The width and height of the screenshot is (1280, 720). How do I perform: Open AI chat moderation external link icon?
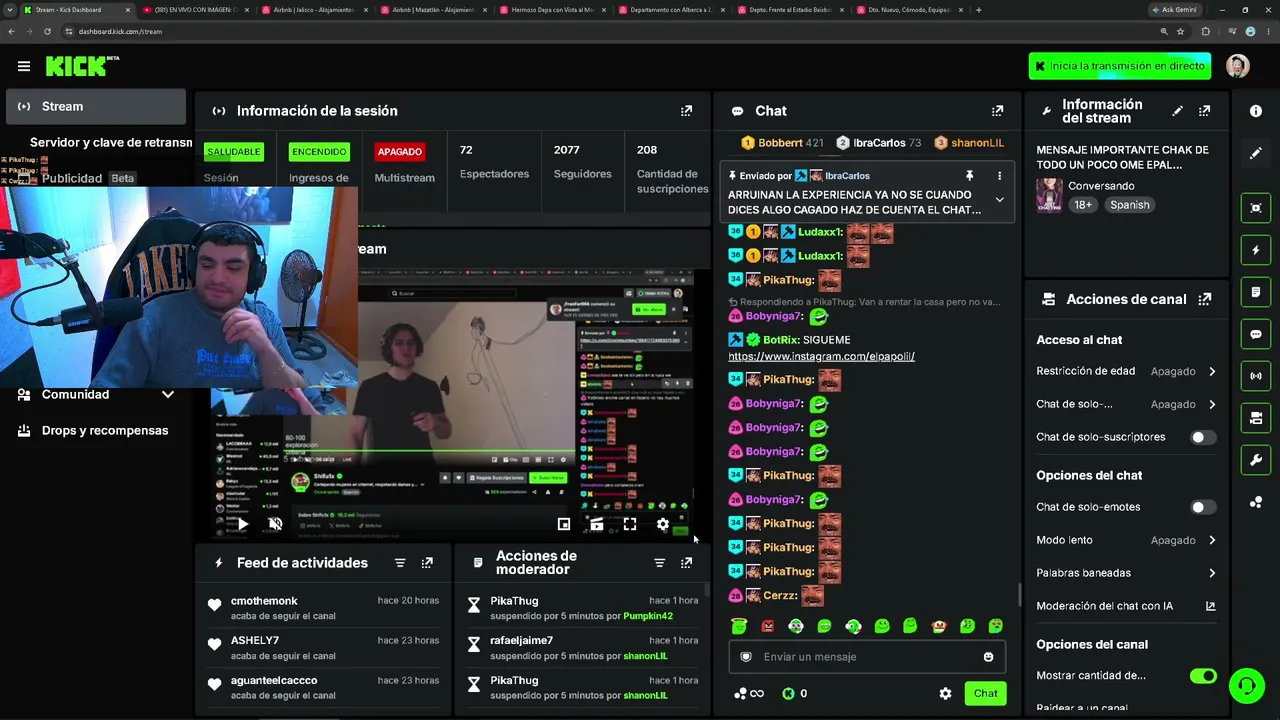[1210, 606]
